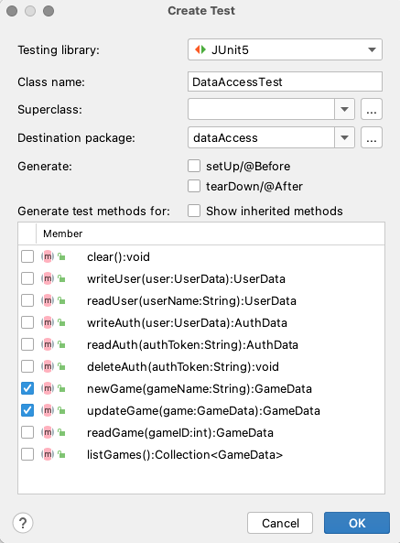The height and width of the screenshot is (543, 400).
Task: Click method icon beside listGames row
Action: coord(47,454)
